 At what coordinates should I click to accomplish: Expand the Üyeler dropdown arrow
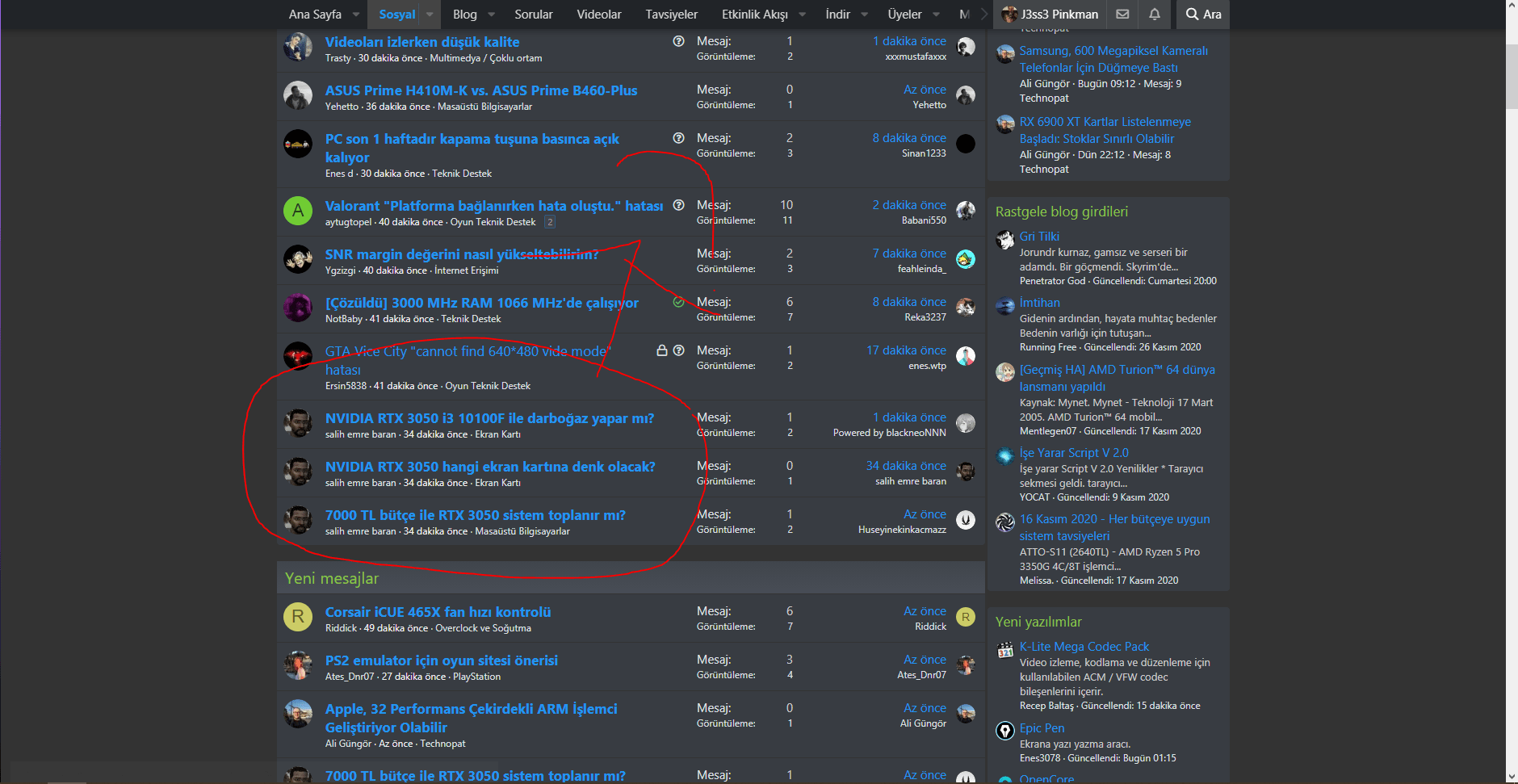936,15
